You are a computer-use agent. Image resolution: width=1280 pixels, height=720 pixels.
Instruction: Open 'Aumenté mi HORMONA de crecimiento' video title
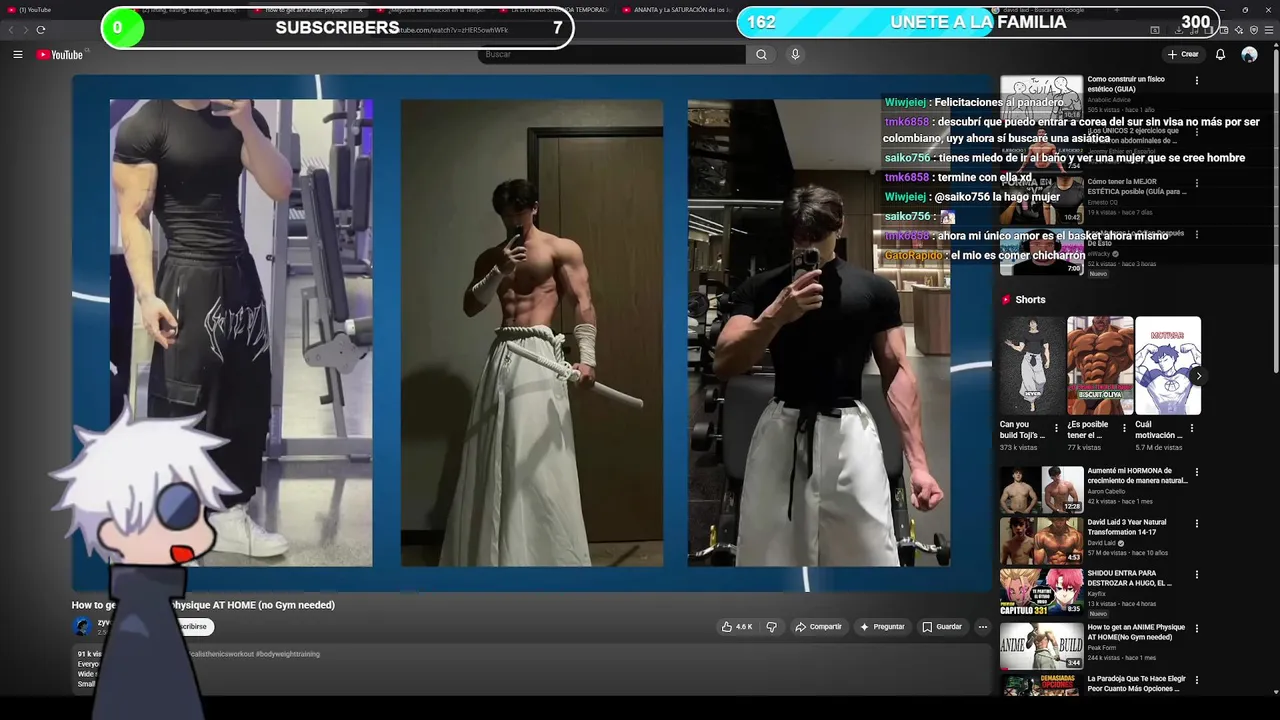(x=1138, y=475)
